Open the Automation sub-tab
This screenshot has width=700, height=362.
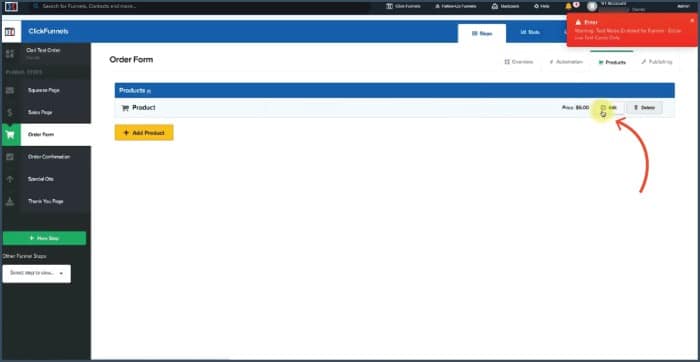(x=566, y=62)
